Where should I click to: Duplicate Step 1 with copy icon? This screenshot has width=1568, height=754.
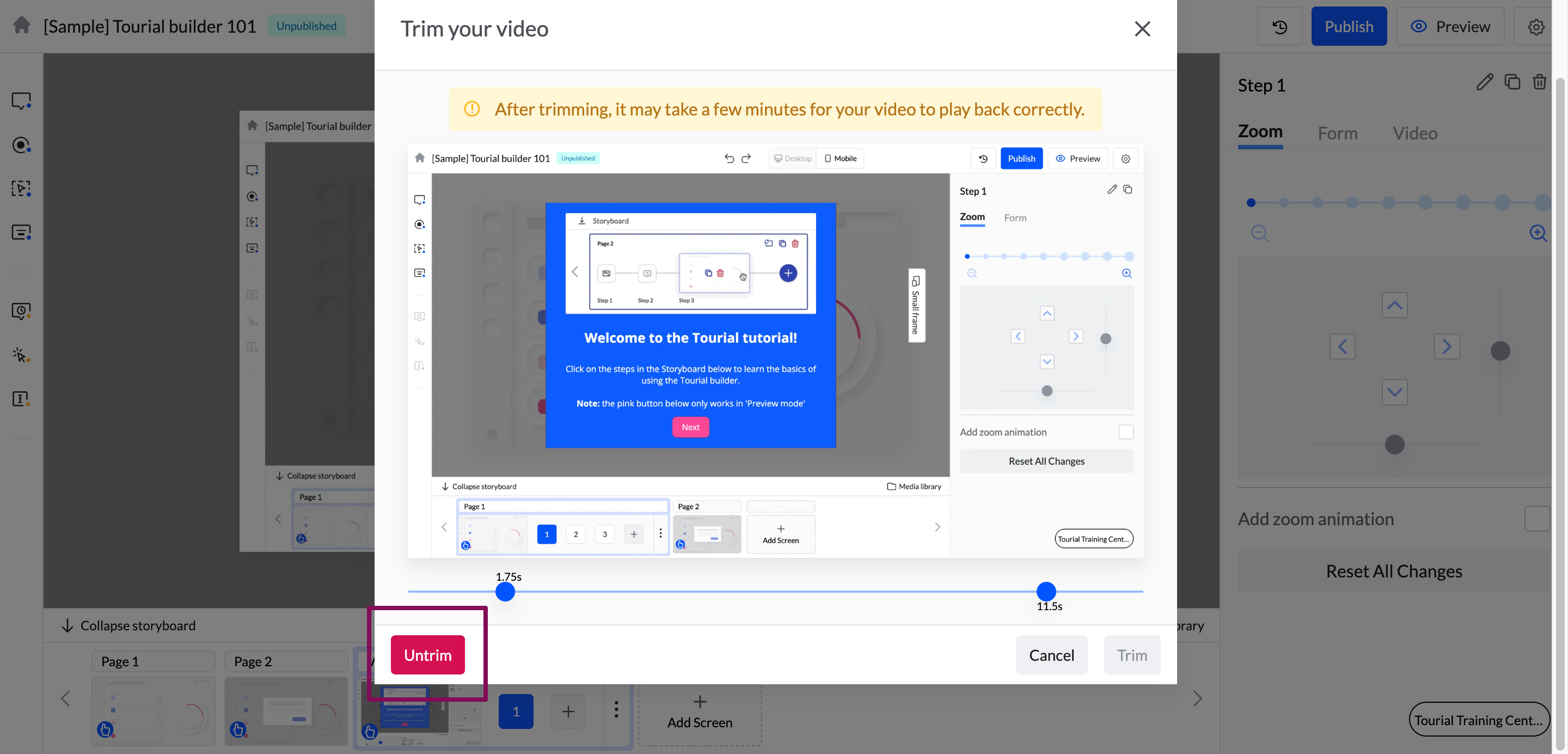[x=1512, y=82]
